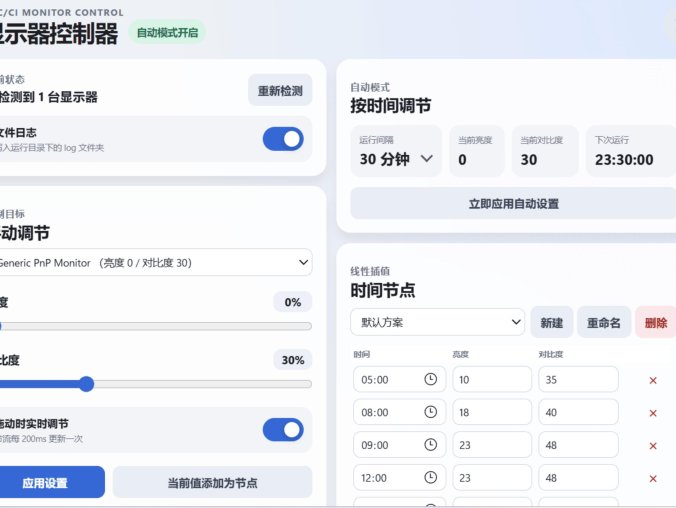The image size is (676, 508).
Task: Click the 时间节点 heading
Action: 383,290
